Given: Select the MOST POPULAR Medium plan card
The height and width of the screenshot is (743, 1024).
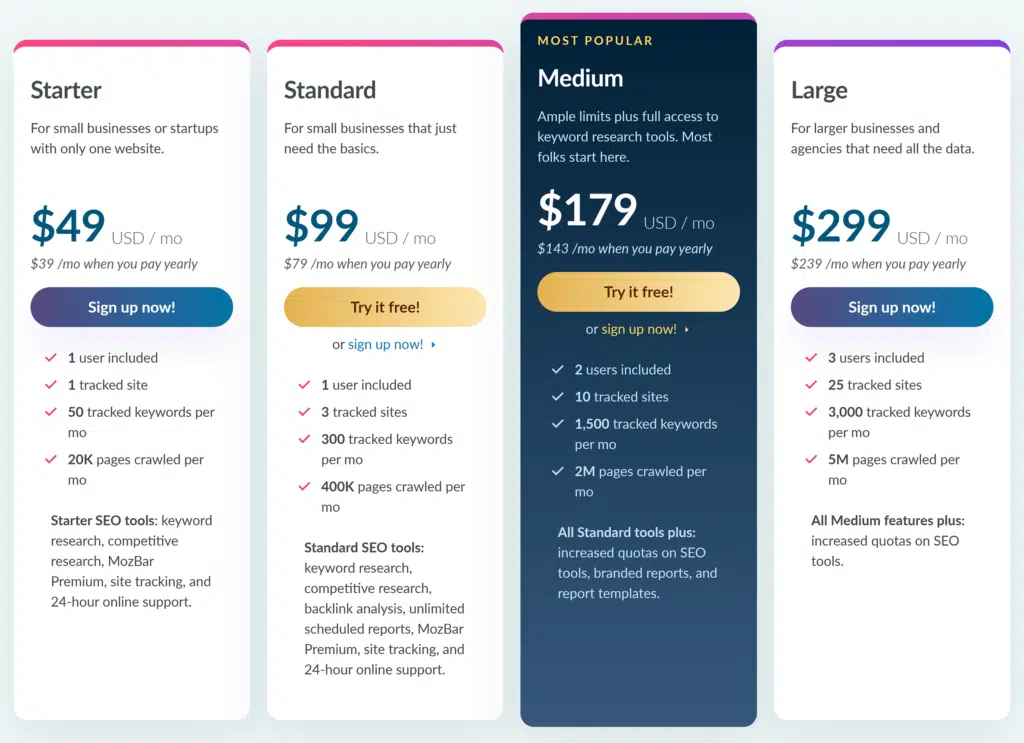Looking at the screenshot, I should (x=638, y=77).
